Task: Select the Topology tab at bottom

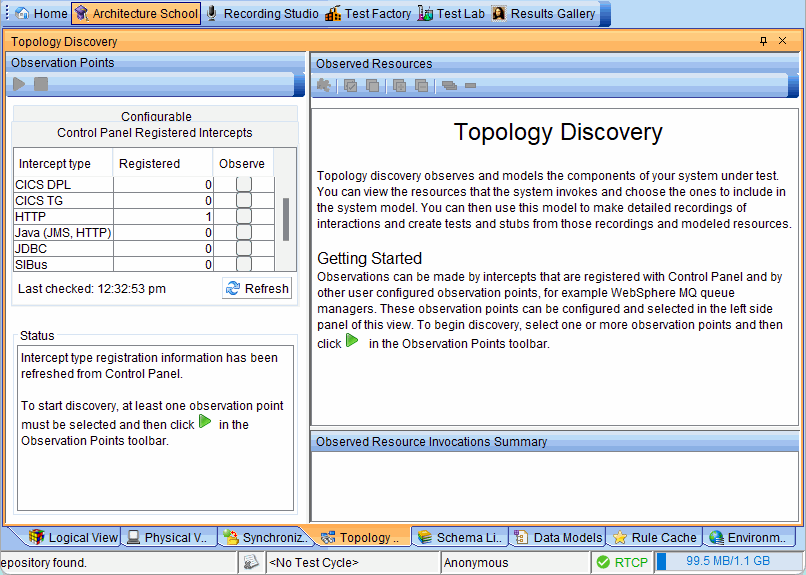Action: click(361, 537)
